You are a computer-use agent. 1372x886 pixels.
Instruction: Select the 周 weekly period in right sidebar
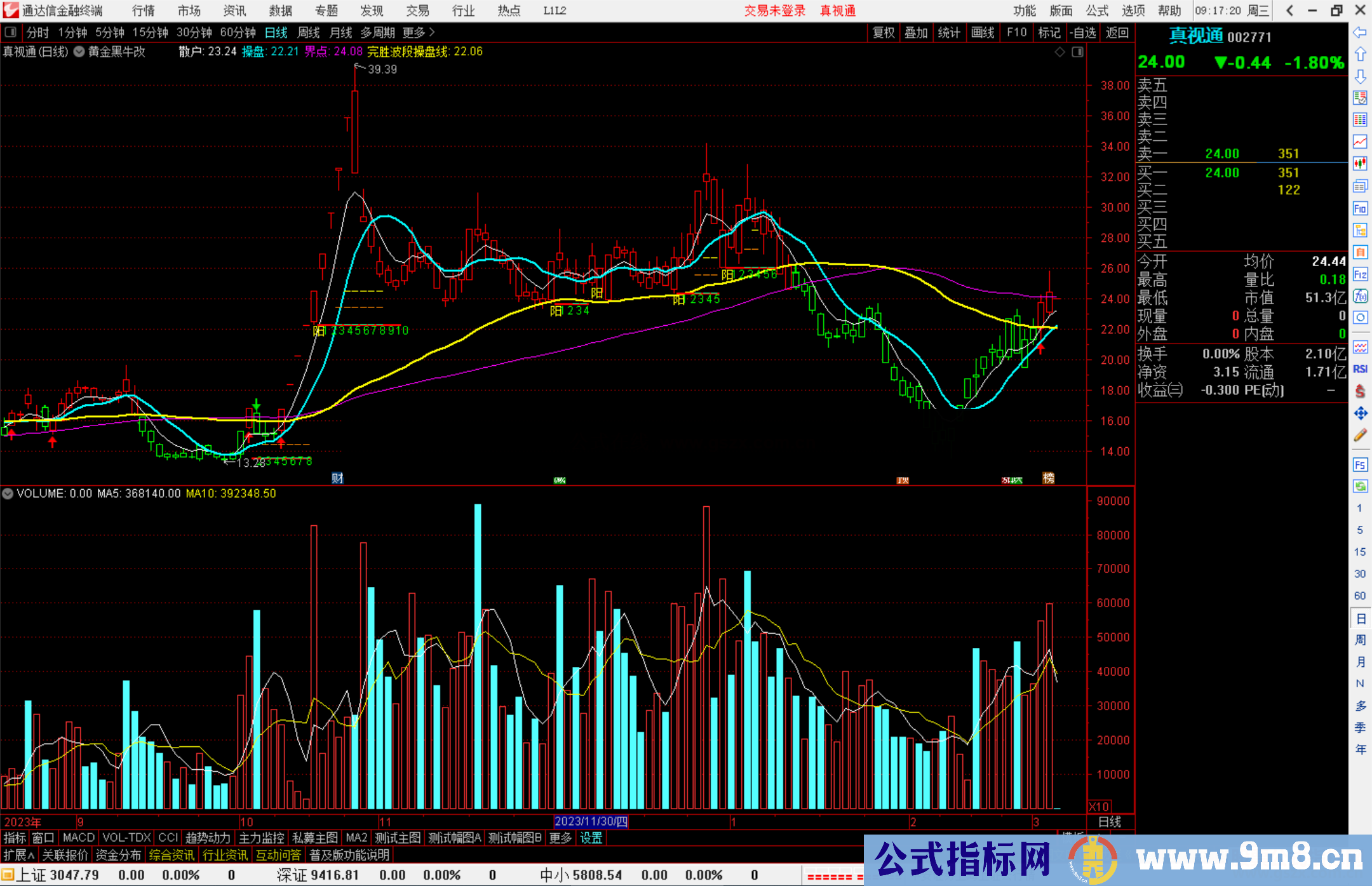pos(1360,640)
